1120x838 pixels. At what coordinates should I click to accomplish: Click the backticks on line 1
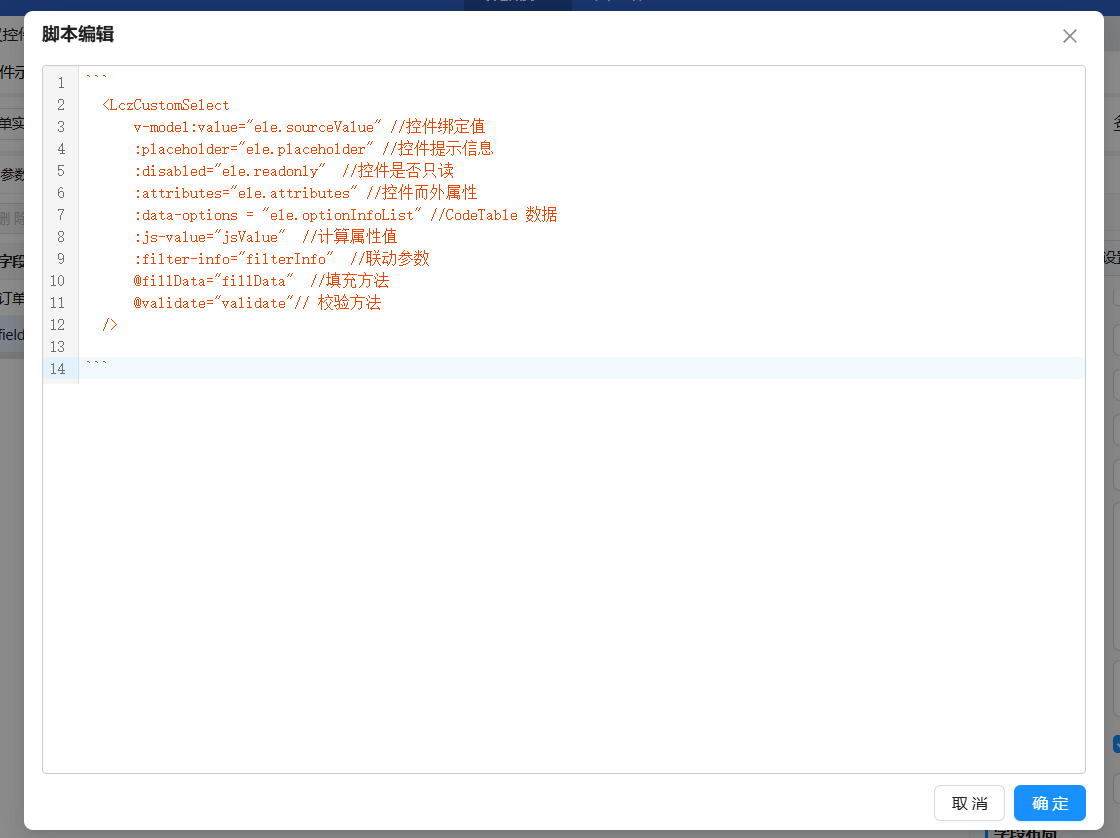[x=96, y=78]
